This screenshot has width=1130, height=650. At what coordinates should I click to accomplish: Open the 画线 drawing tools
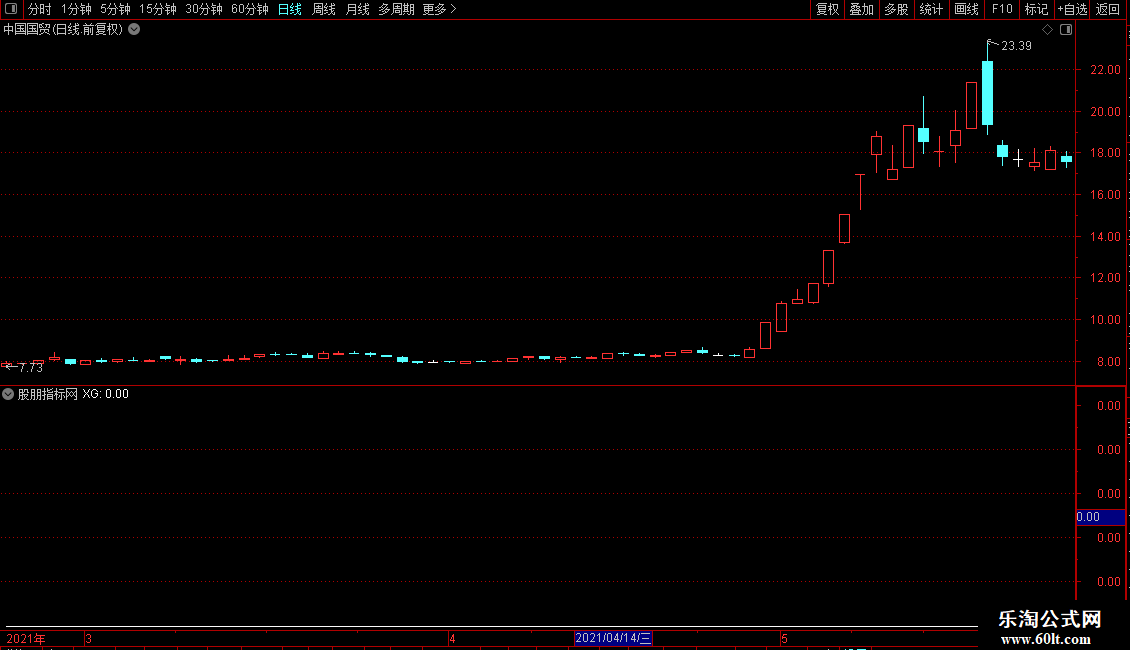pyautogui.click(x=966, y=9)
